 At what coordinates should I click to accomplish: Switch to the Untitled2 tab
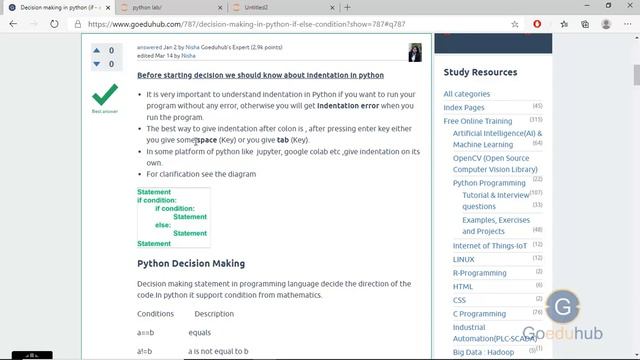coord(284,7)
